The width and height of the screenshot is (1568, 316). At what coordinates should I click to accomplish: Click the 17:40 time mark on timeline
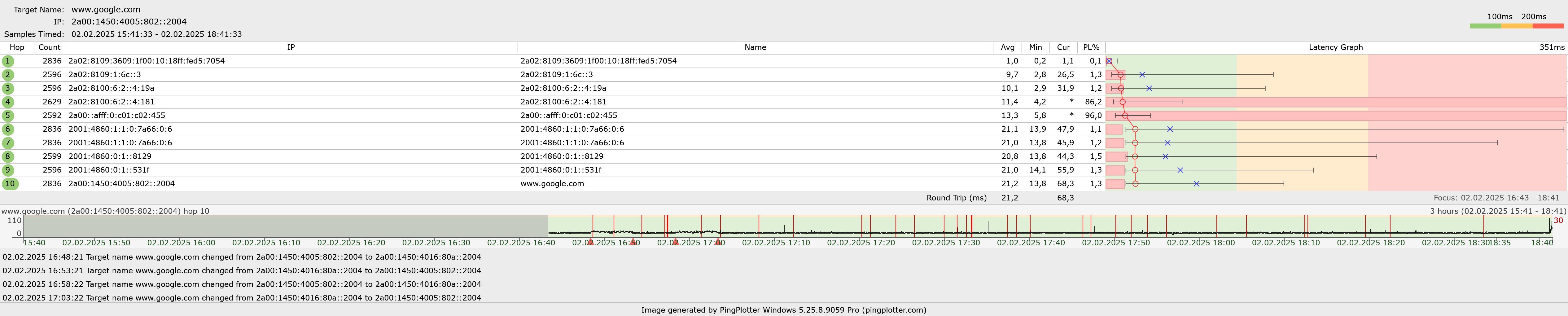tap(1031, 243)
